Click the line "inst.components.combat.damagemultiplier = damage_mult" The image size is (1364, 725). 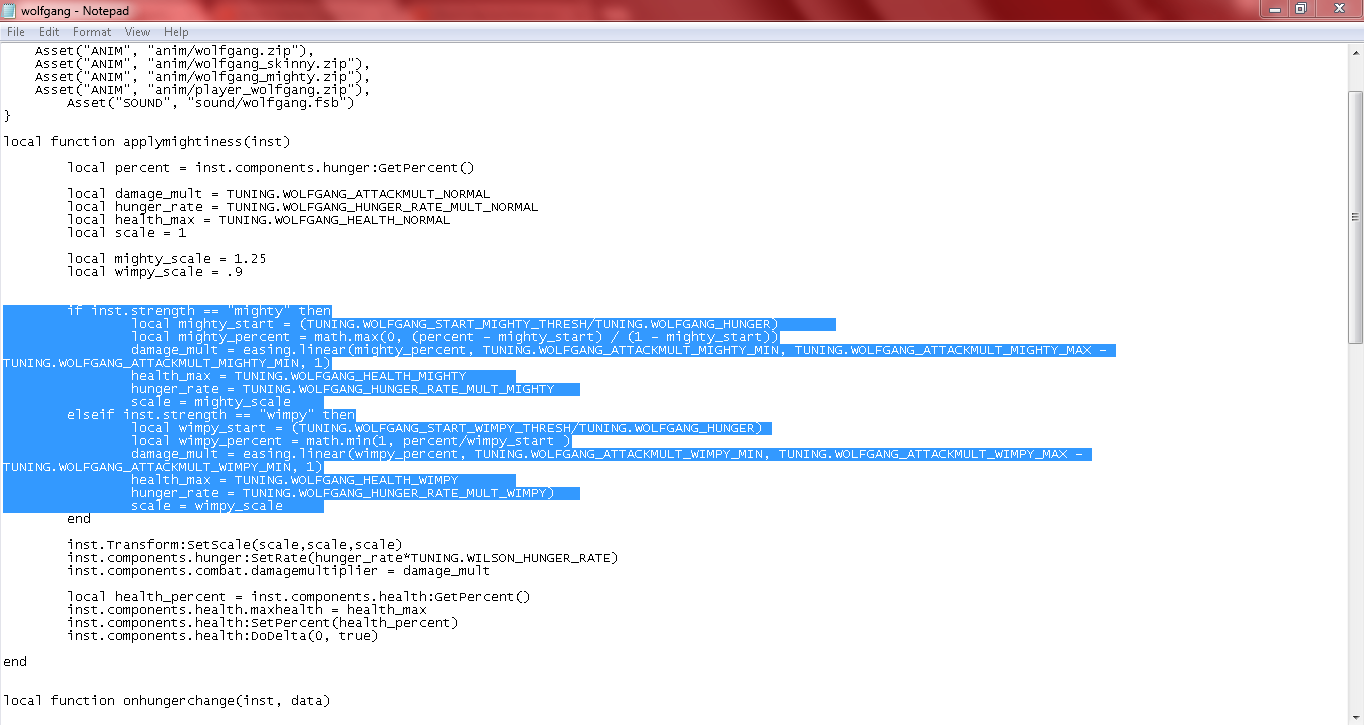click(279, 570)
